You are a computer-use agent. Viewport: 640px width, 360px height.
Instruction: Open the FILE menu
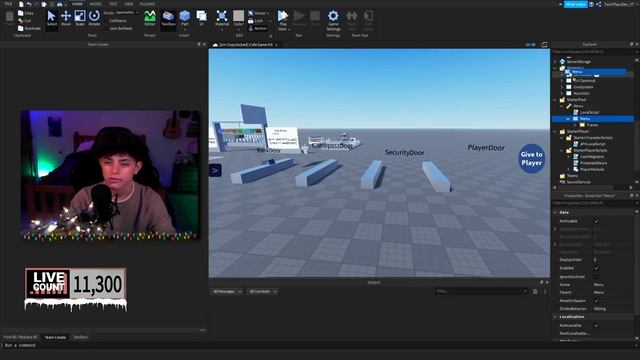[x=8, y=4]
